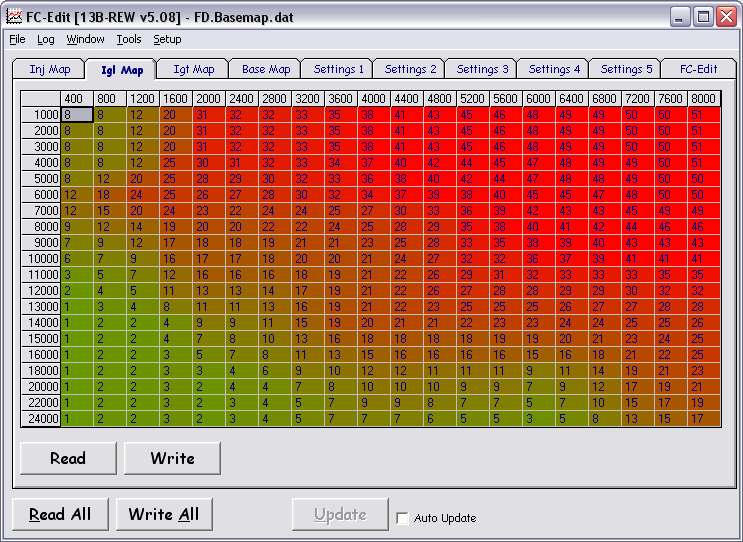Image resolution: width=743 pixels, height=542 pixels.
Task: Click the Read All button
Action: click(x=60, y=515)
